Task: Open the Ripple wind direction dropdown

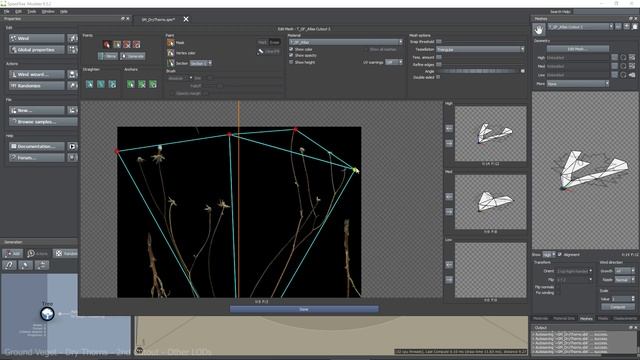Action: [624, 280]
